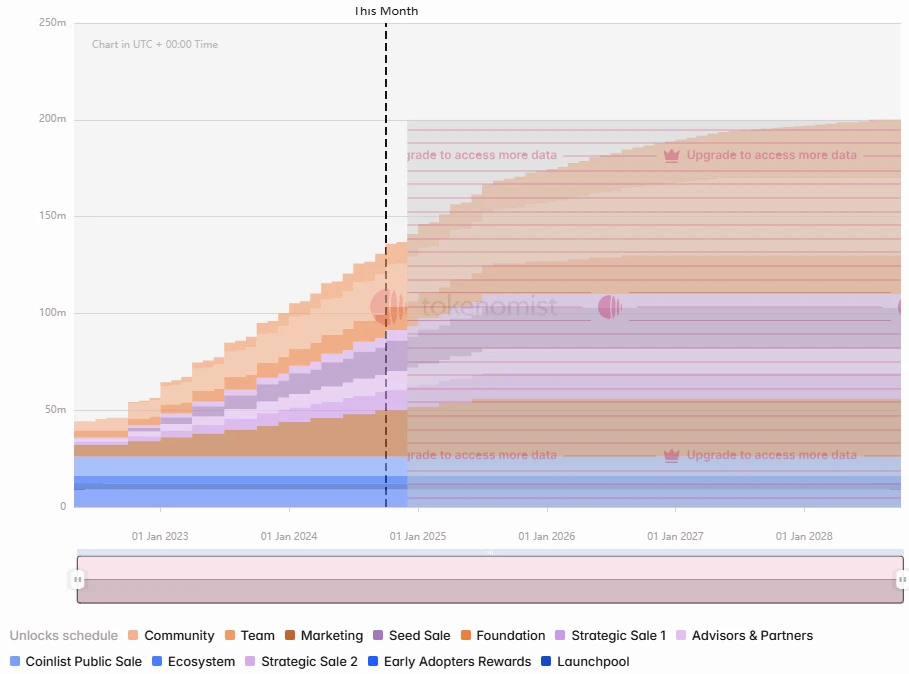Click the Coinlist Public Sale color swatch

pyautogui.click(x=15, y=661)
